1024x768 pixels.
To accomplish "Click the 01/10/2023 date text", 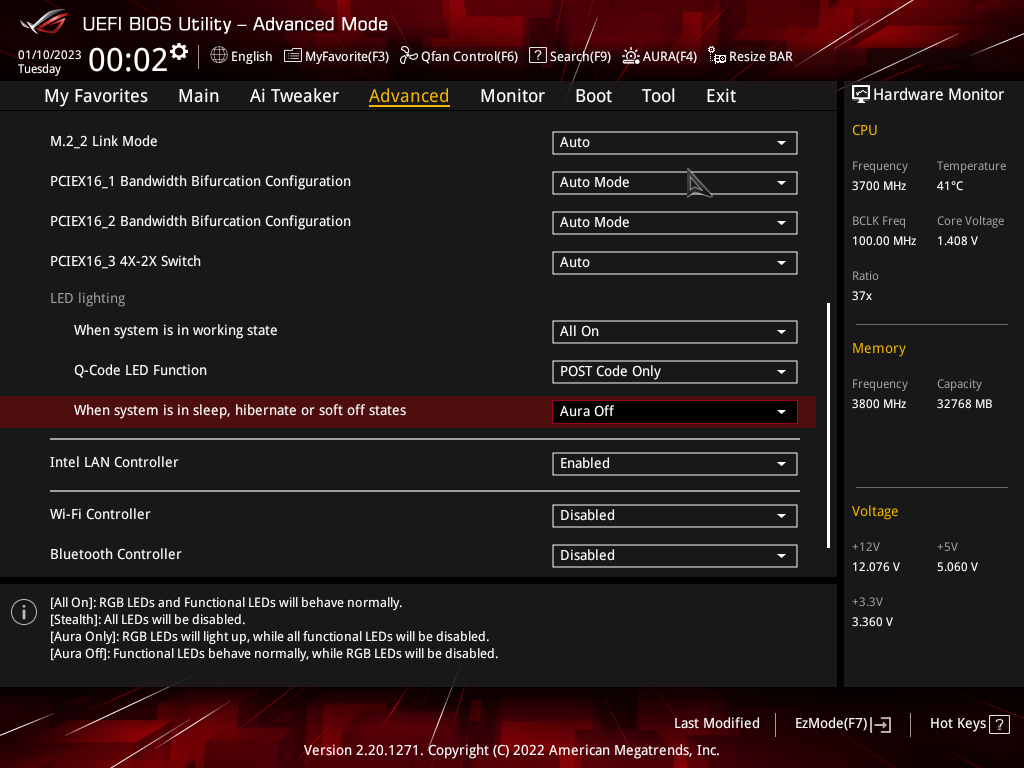I will [49, 55].
